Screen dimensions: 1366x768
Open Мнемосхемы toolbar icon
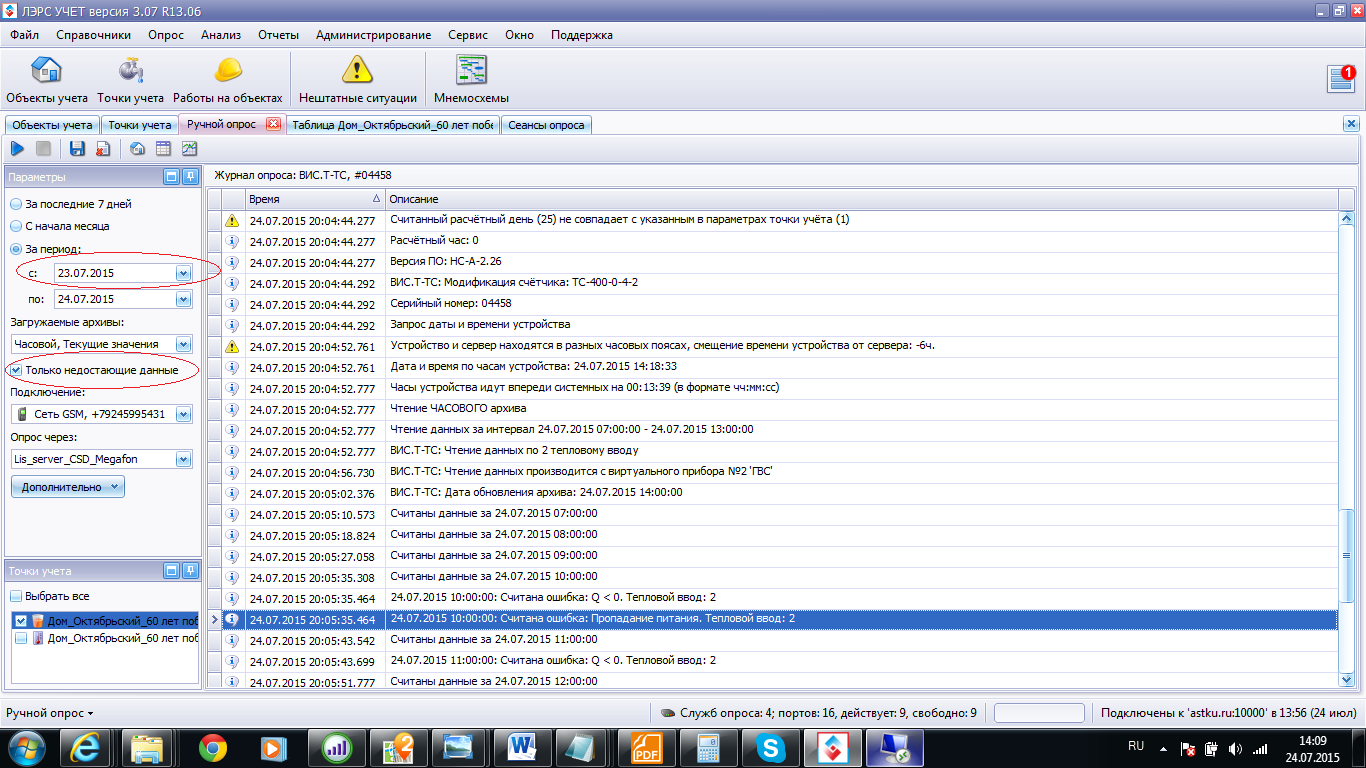(471, 79)
